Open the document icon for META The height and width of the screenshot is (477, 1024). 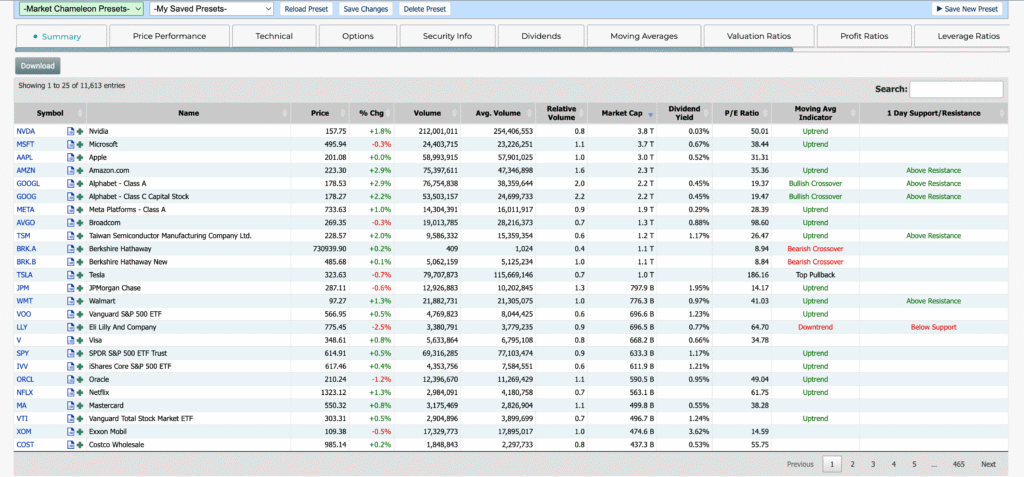pos(71,210)
